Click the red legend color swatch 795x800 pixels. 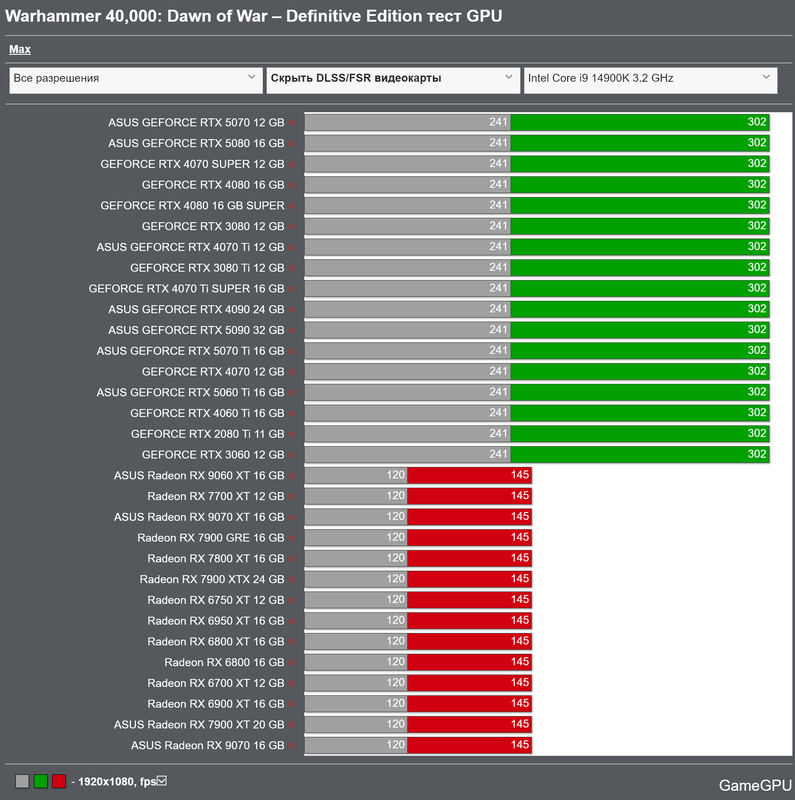pos(59,781)
